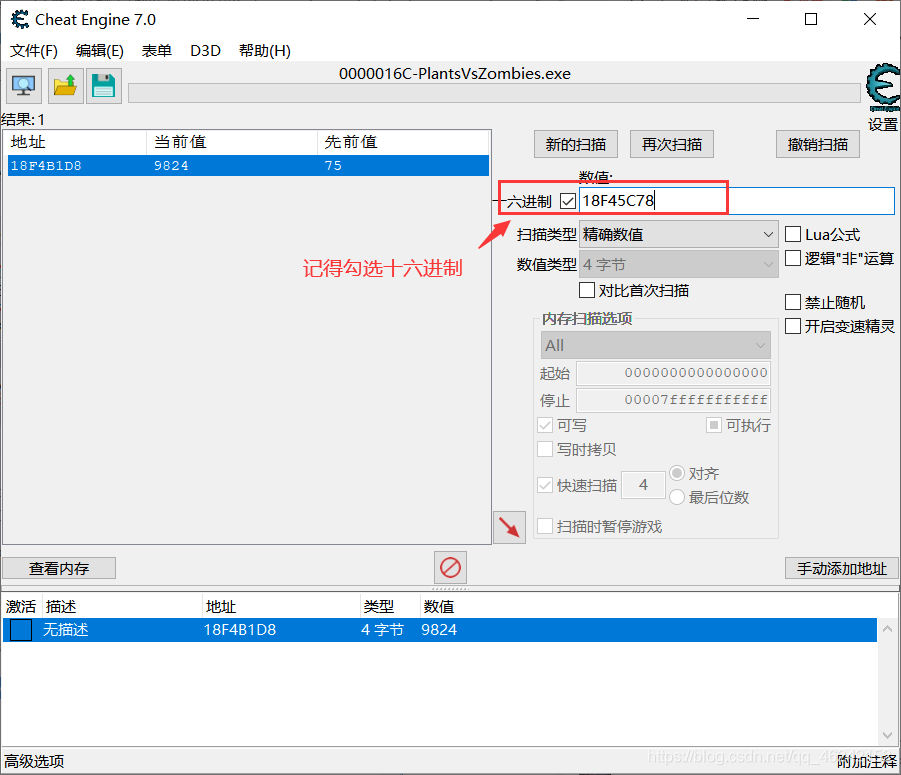Image resolution: width=901 pixels, height=775 pixels.
Task: Click the 手动添加地址 button
Action: click(x=841, y=568)
